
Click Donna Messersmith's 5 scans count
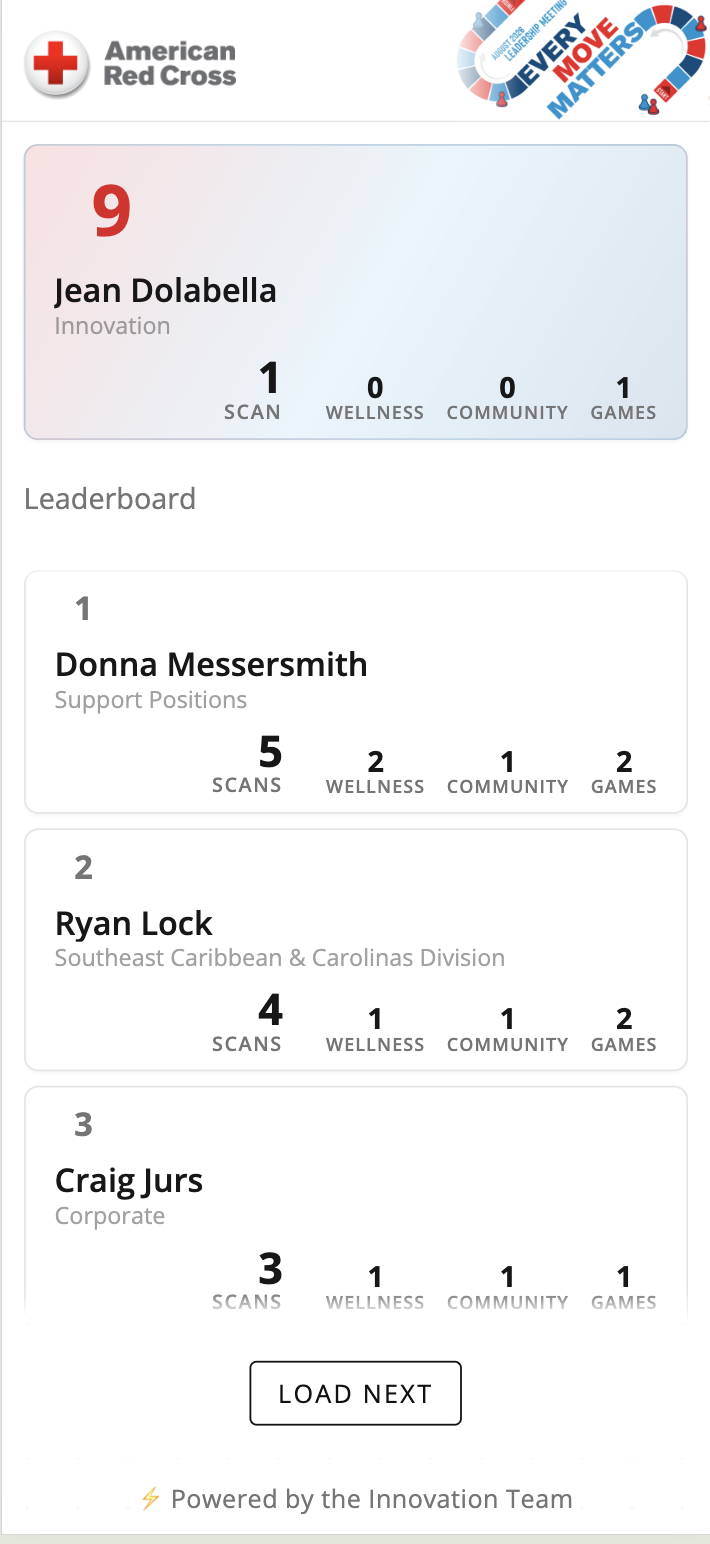coord(247,764)
